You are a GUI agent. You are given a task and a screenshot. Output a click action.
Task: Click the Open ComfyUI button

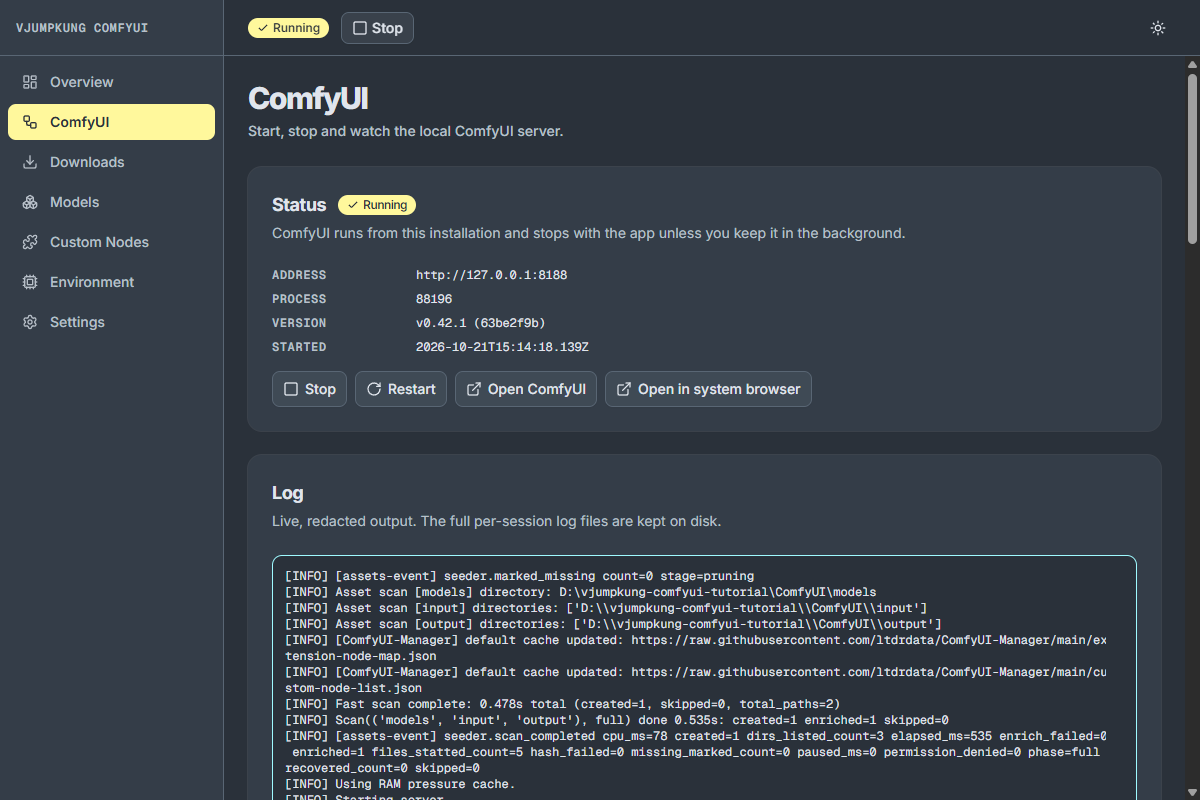526,389
